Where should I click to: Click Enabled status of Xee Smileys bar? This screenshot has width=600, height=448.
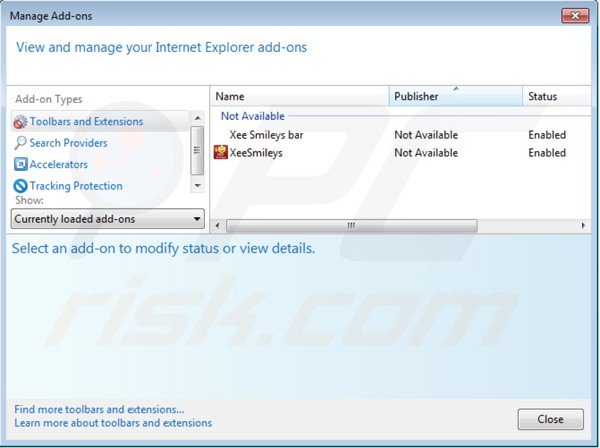[547, 135]
